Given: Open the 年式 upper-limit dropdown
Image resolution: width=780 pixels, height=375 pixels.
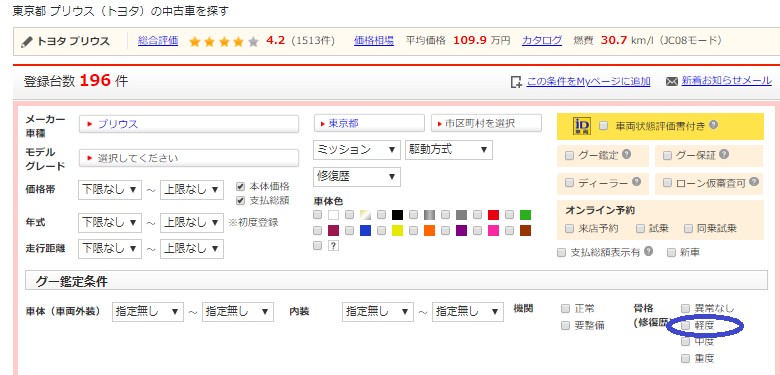Looking at the screenshot, I should tap(192, 223).
